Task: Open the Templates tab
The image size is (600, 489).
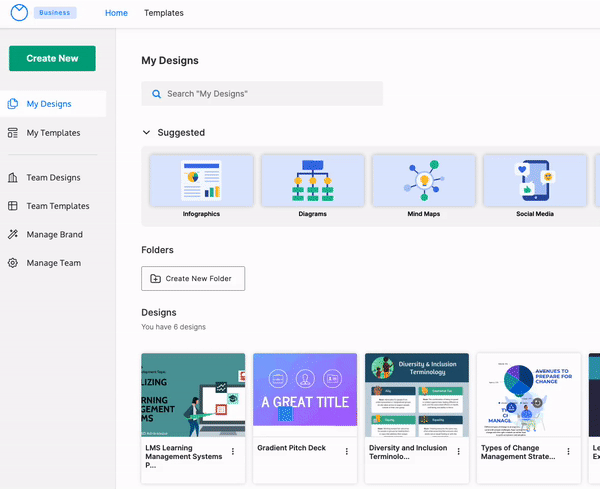Action: tap(164, 13)
